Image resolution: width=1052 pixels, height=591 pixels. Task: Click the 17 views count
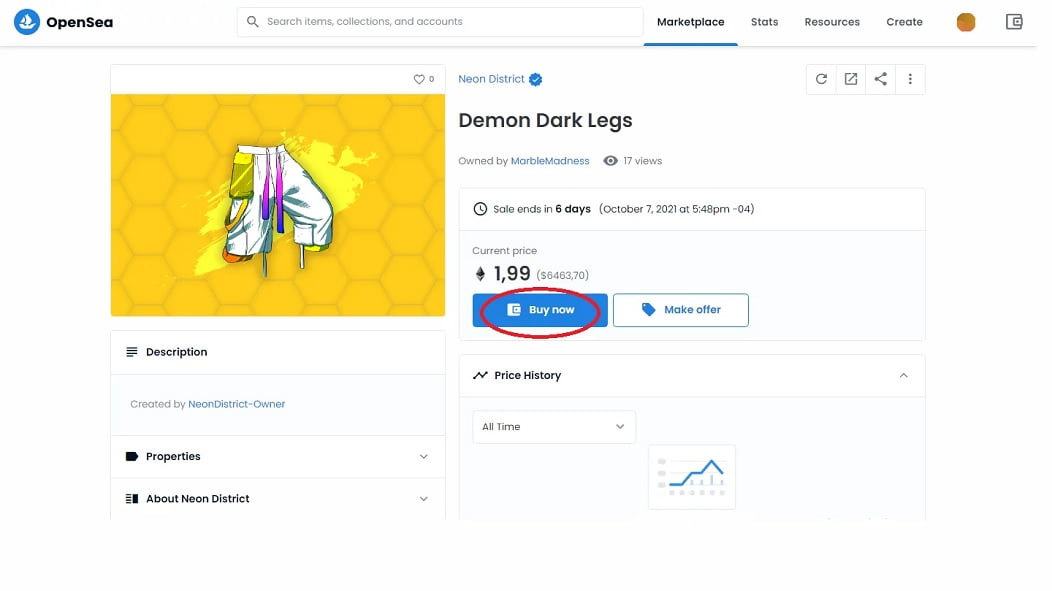point(642,161)
